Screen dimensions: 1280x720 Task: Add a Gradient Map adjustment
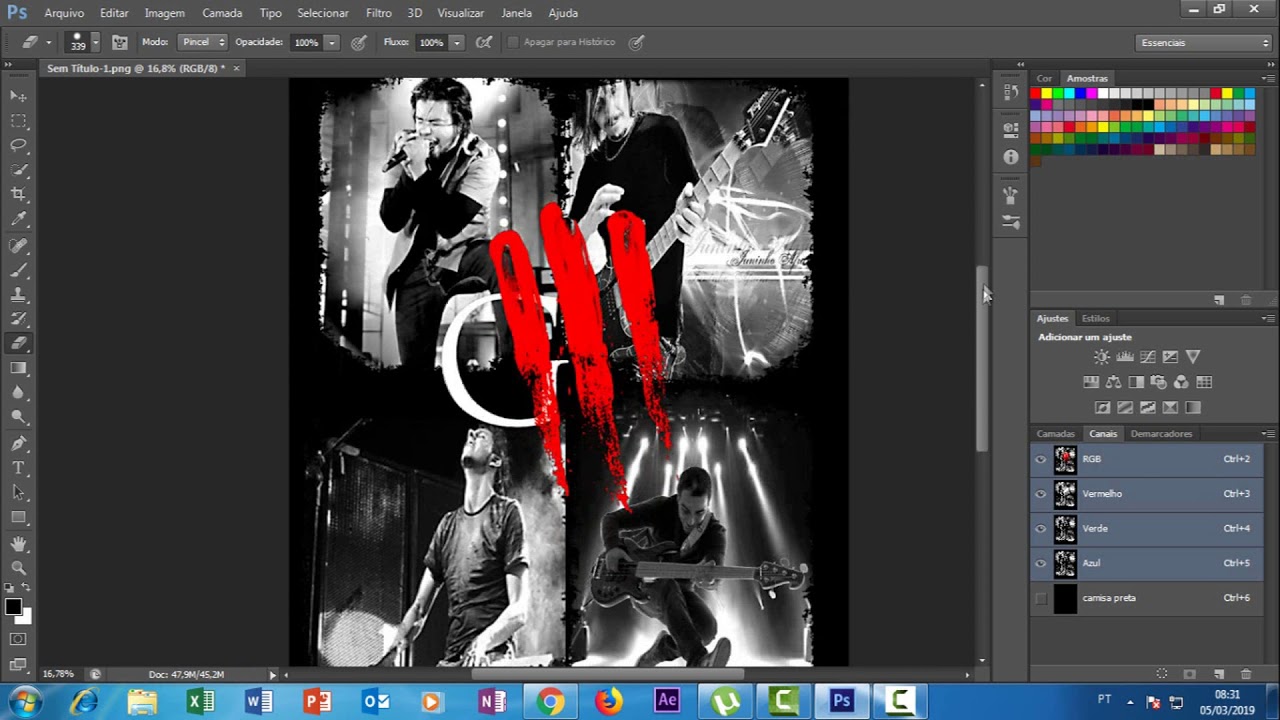[x=1193, y=407]
